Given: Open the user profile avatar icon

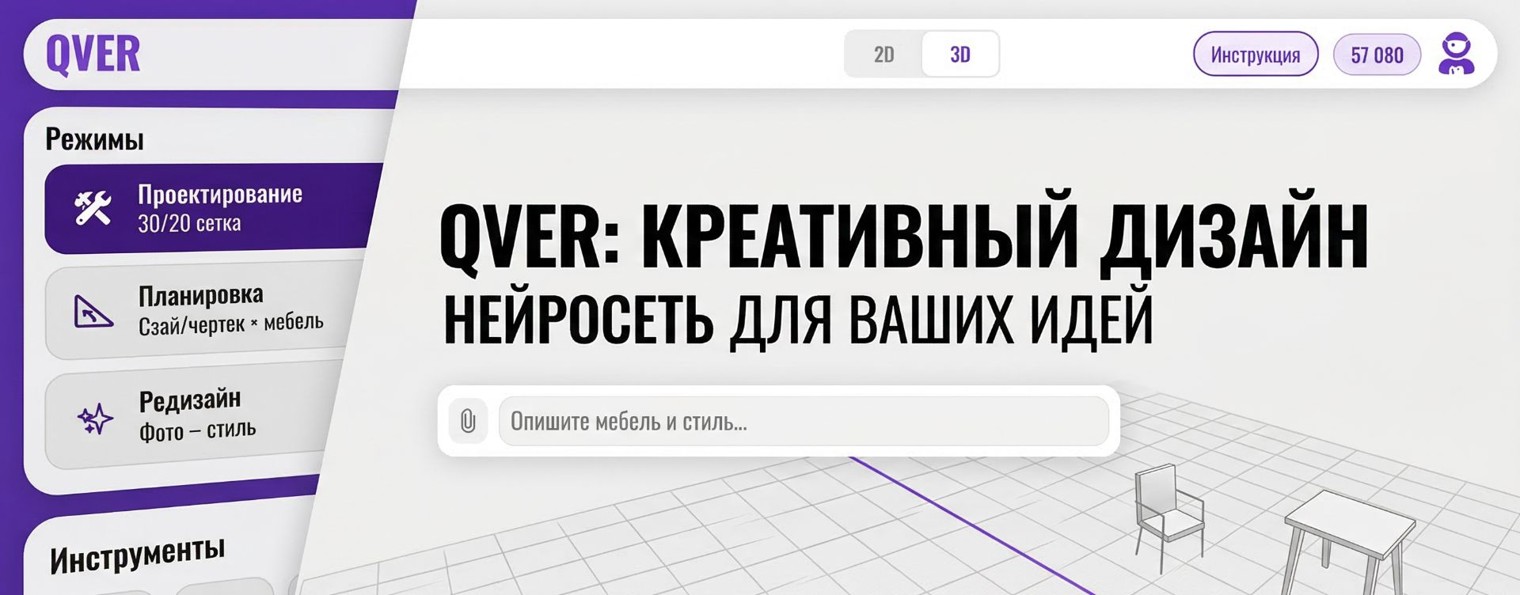Looking at the screenshot, I should [x=1456, y=55].
